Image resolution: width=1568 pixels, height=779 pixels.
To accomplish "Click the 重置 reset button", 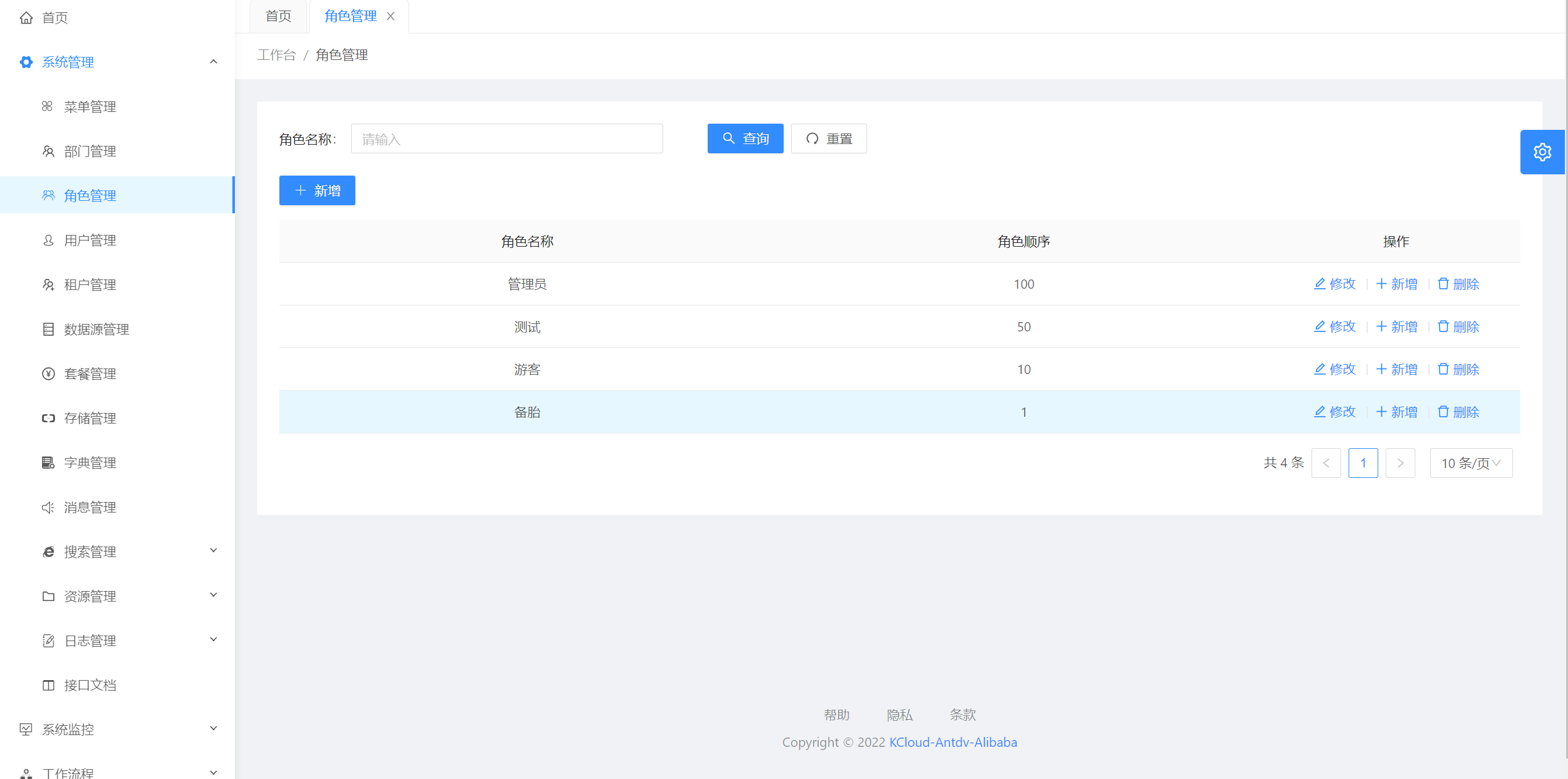I will pyautogui.click(x=829, y=138).
